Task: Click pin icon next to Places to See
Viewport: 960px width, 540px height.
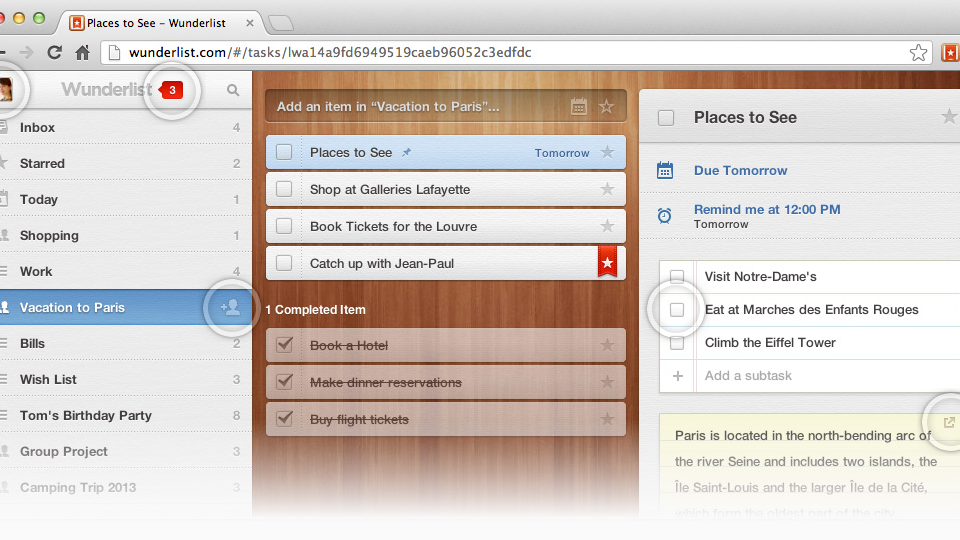Action: click(406, 152)
